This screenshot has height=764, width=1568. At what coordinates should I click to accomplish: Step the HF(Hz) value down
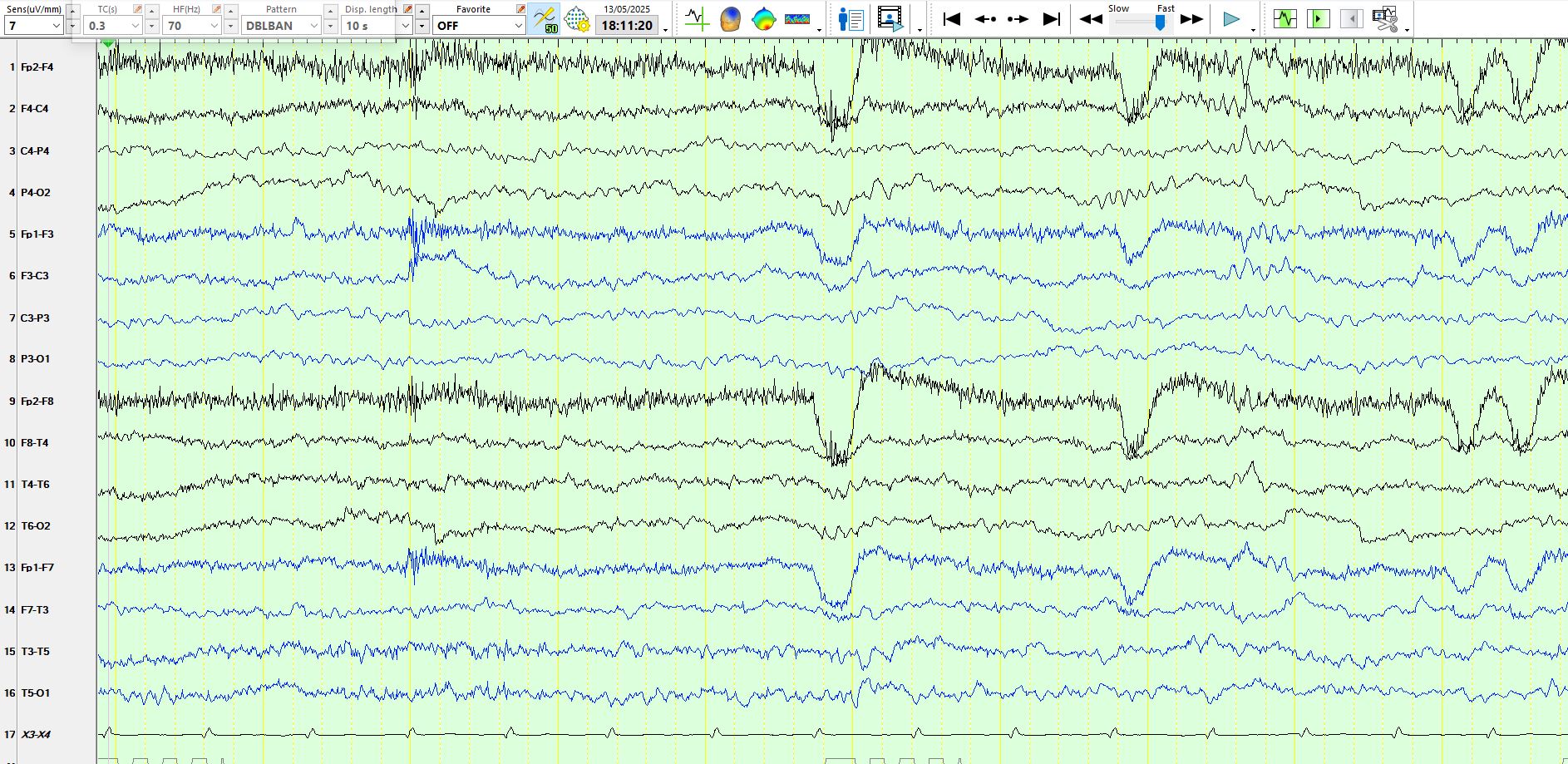[x=230, y=26]
